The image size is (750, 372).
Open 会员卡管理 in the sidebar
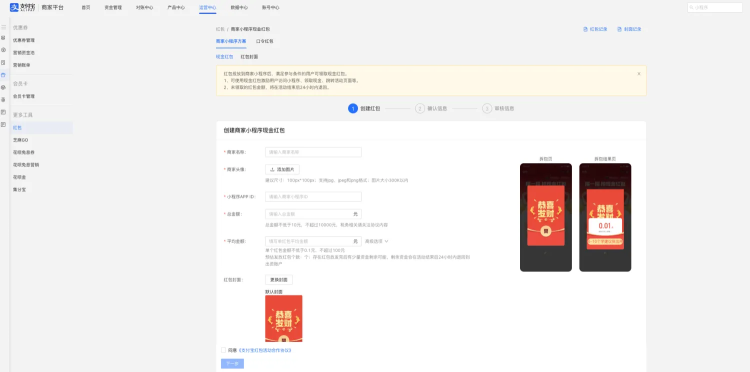24,97
